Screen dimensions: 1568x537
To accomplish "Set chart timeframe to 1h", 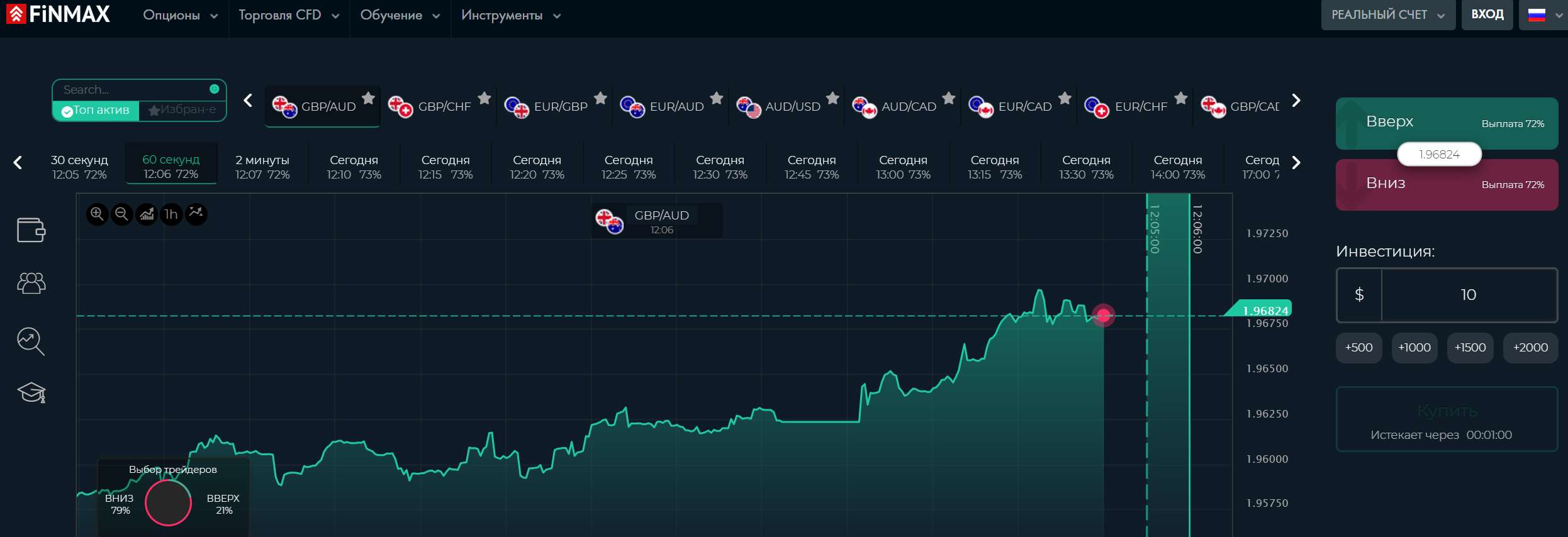I will (171, 214).
